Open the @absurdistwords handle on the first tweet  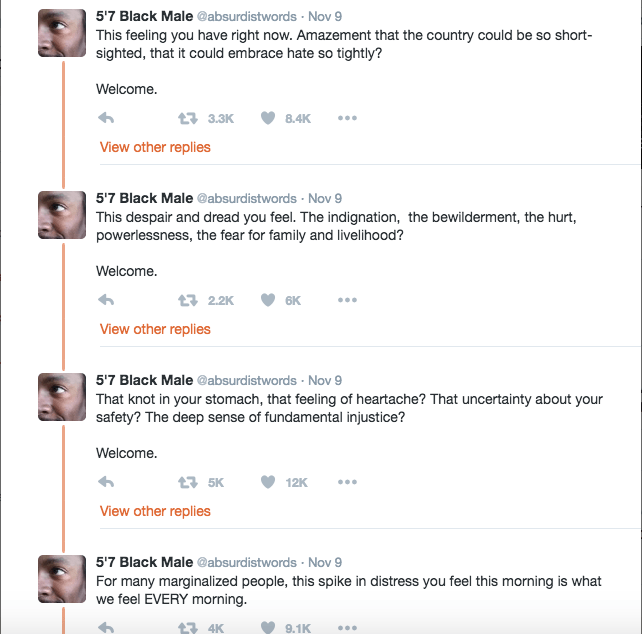[x=246, y=17]
